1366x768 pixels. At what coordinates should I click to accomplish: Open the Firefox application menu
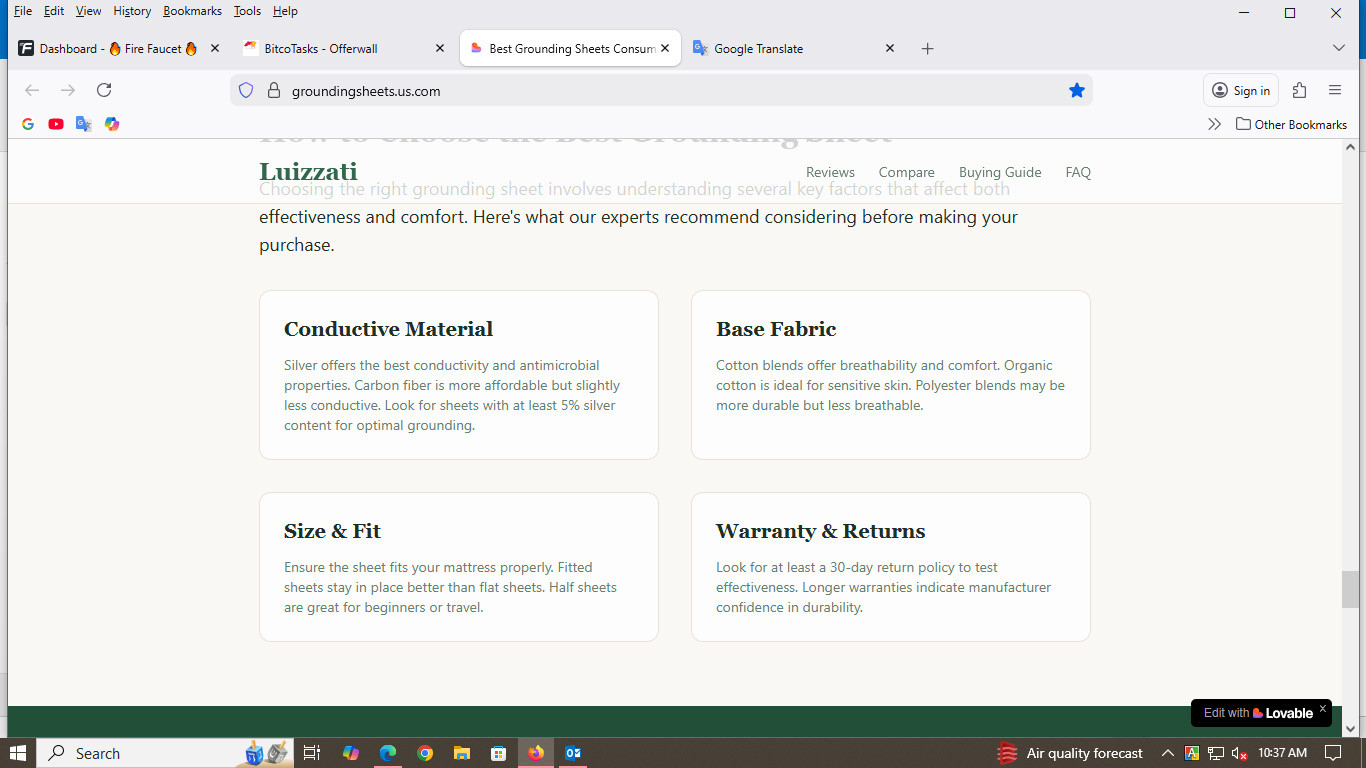click(x=1335, y=90)
